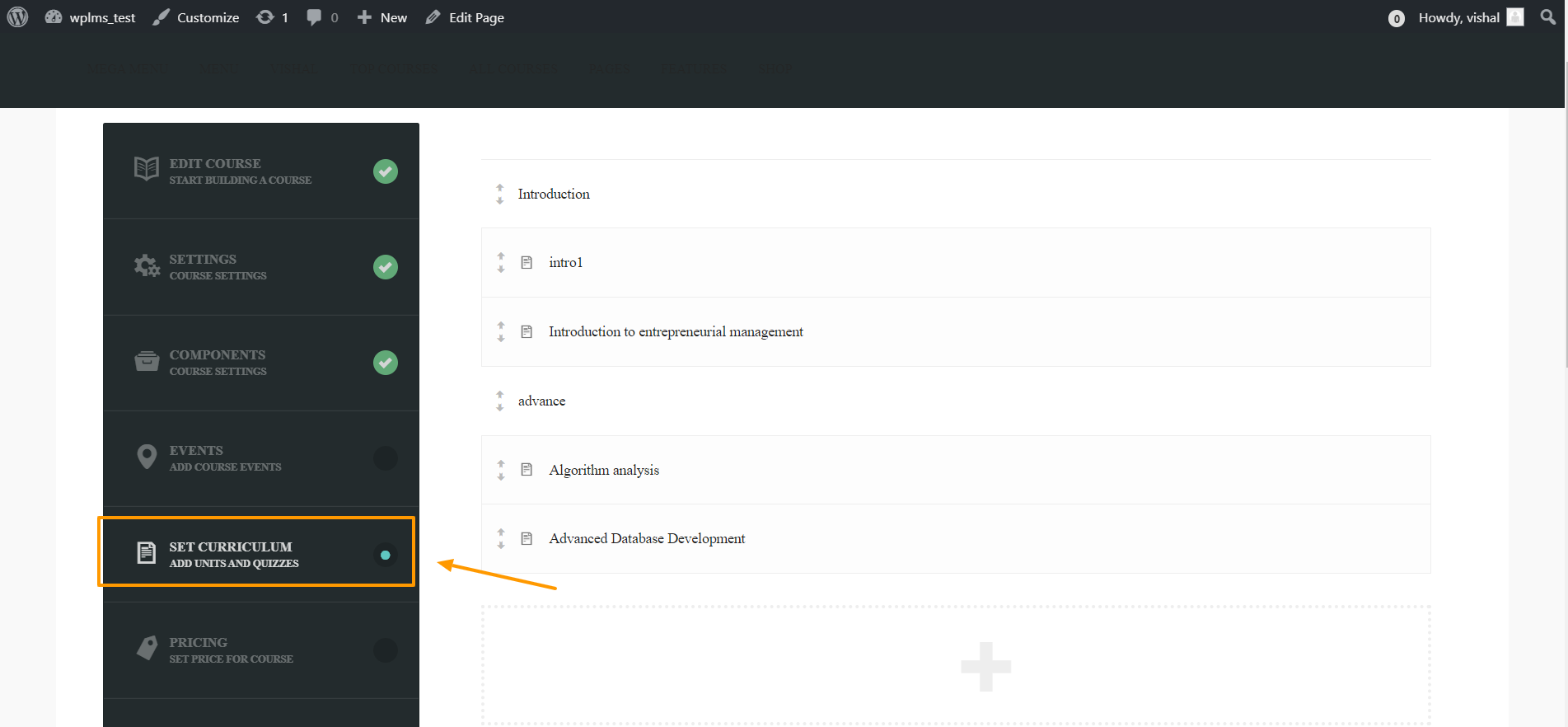This screenshot has height=727, width=1568.
Task: Open SHOP navigation item
Action: coord(775,69)
